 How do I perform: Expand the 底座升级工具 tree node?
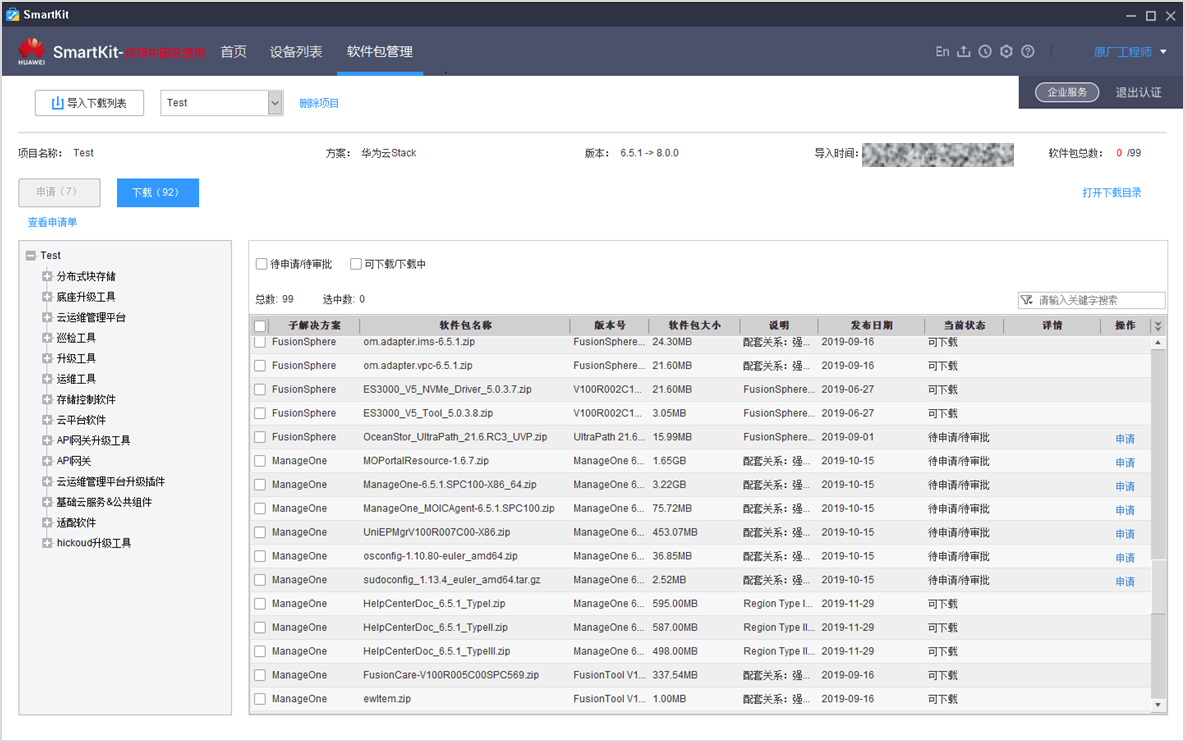point(47,296)
